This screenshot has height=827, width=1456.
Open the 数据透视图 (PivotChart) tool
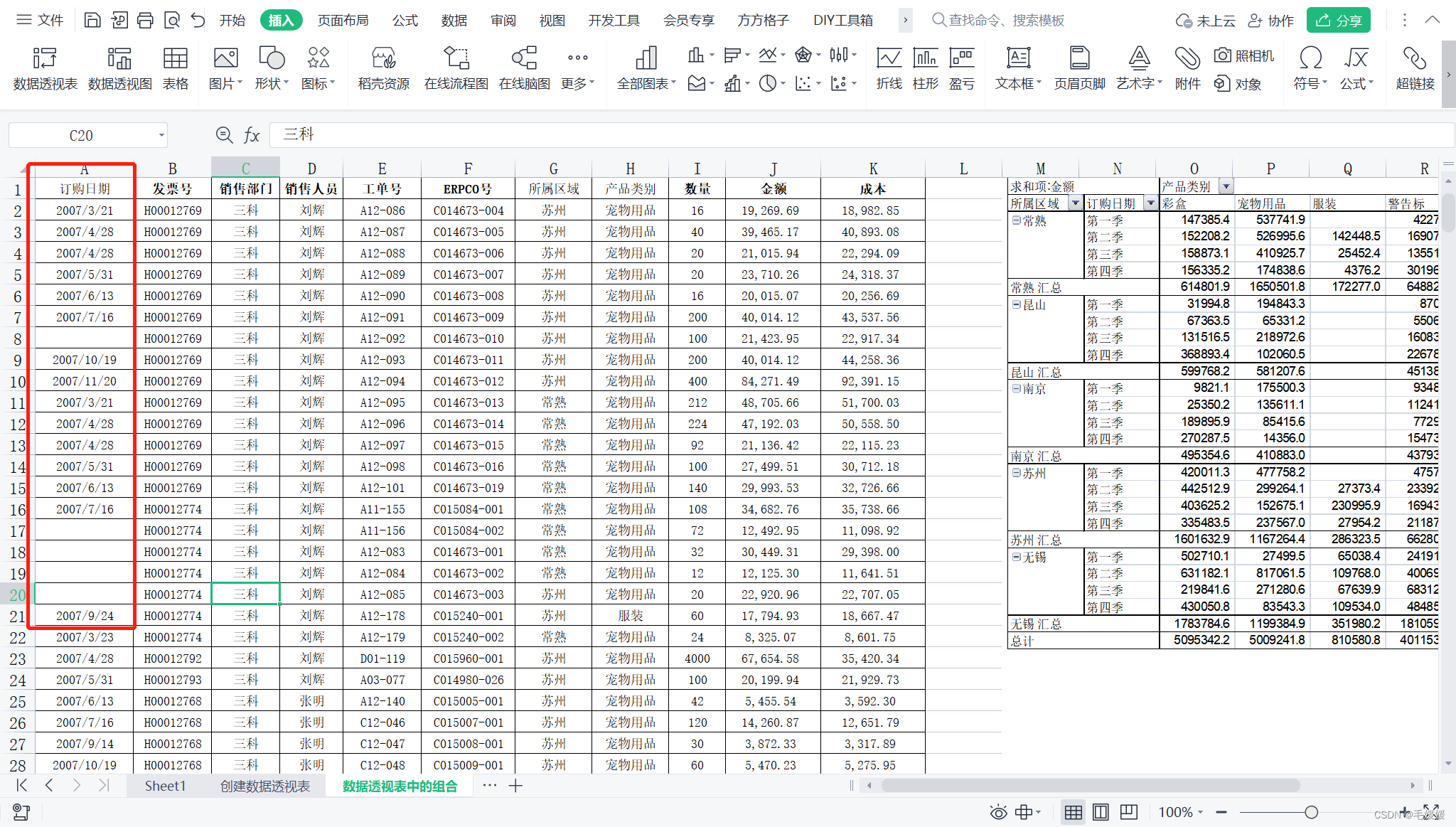(119, 68)
